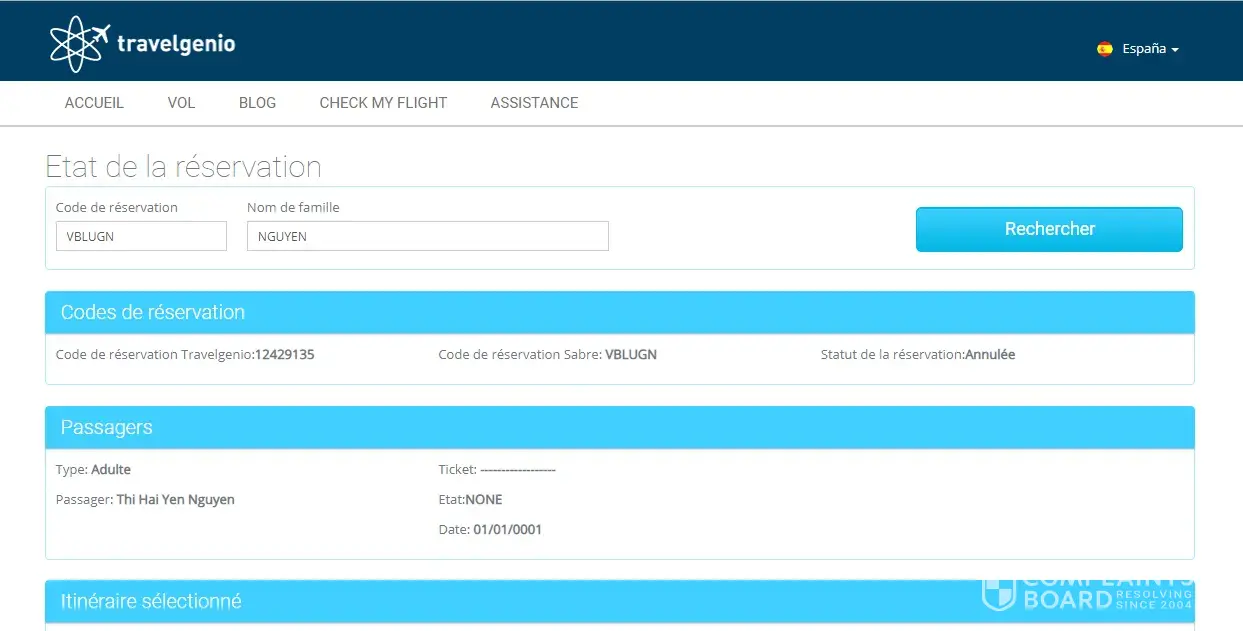Go to the ACCUEIL menu item
Screen dimensions: 1243x631
pyautogui.click(x=94, y=103)
